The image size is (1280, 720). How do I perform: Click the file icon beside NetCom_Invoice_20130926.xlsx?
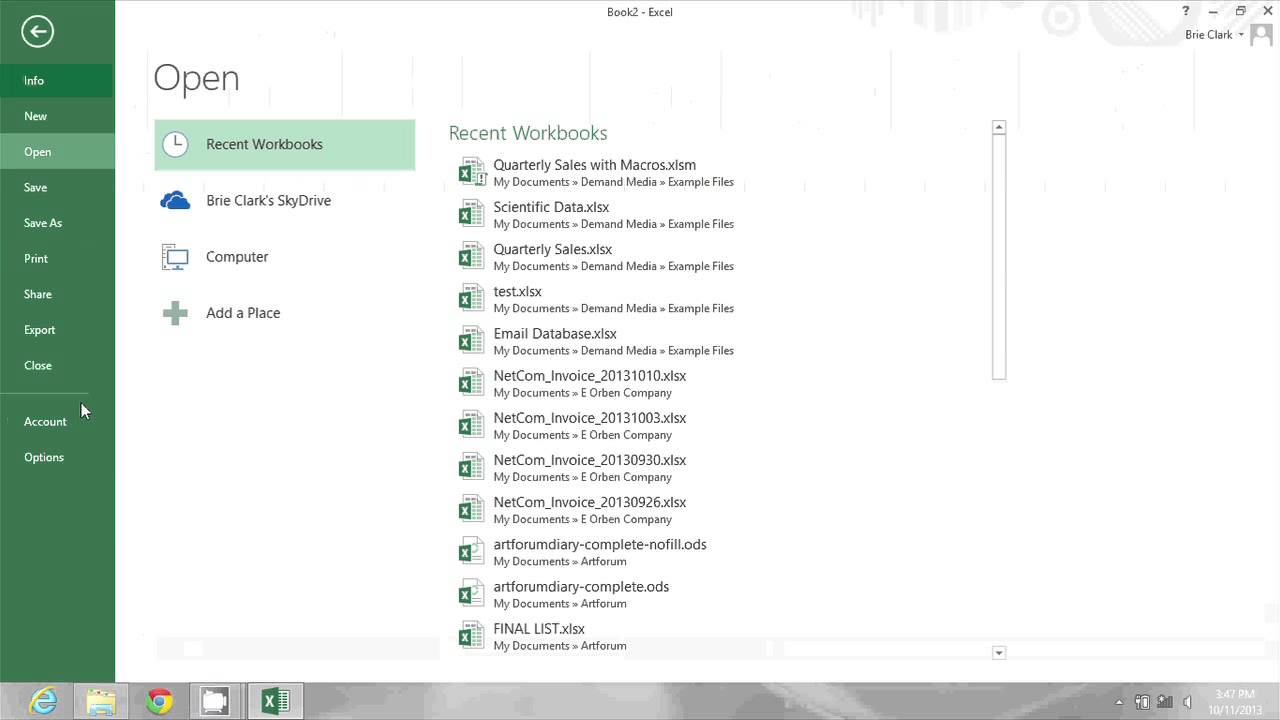pyautogui.click(x=471, y=508)
